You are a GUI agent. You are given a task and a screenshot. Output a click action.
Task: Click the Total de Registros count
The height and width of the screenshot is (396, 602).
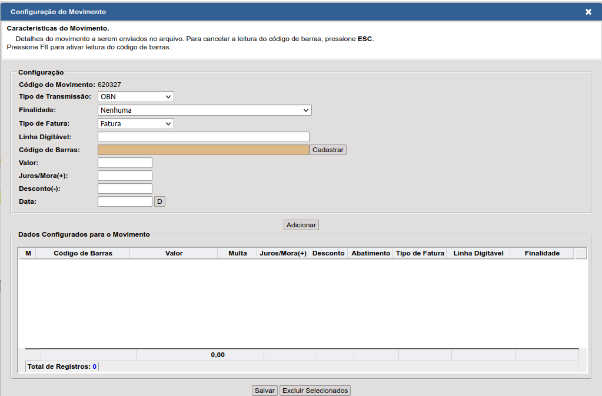point(94,367)
